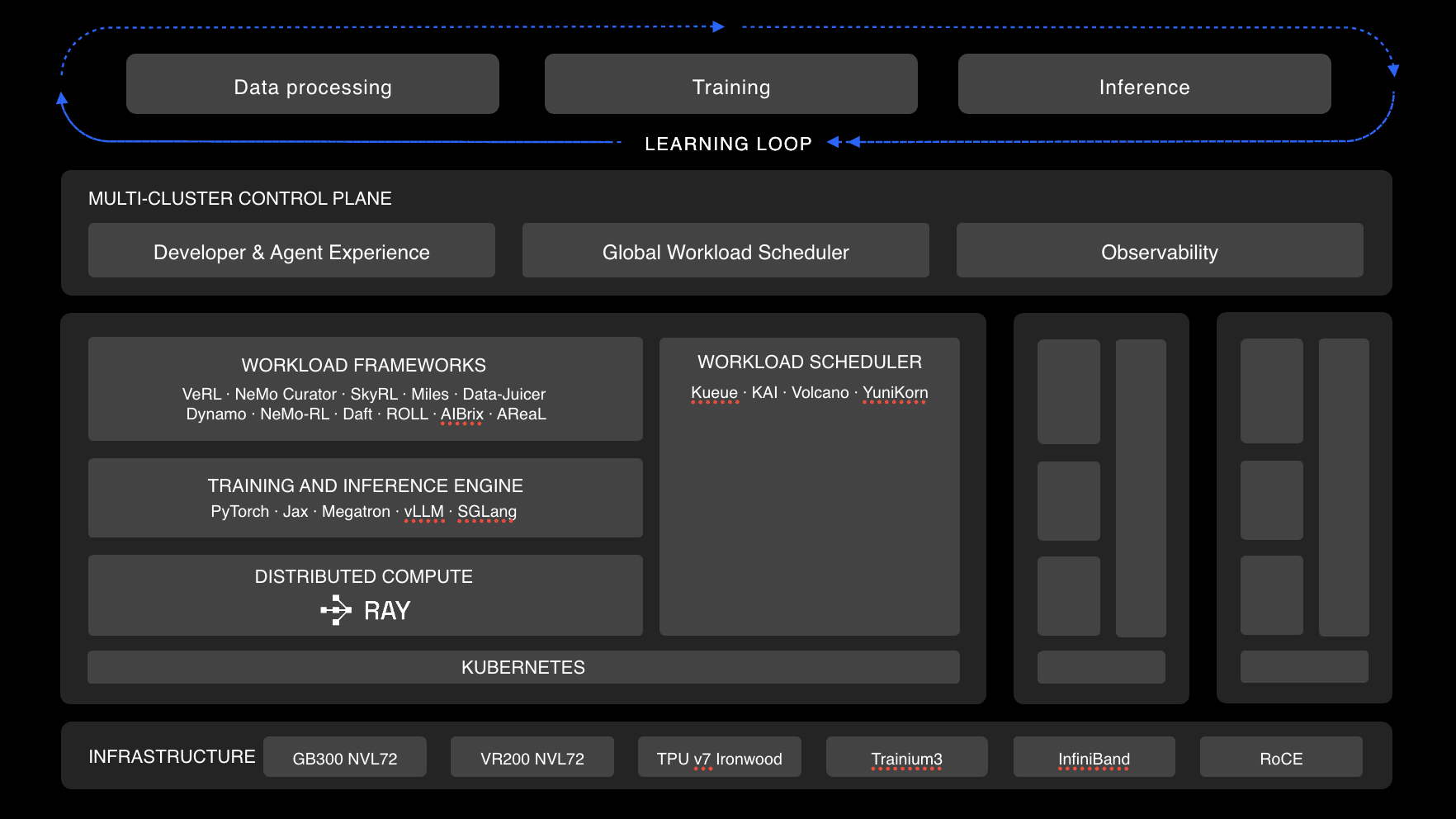Click Miles in frameworks list

point(430,395)
